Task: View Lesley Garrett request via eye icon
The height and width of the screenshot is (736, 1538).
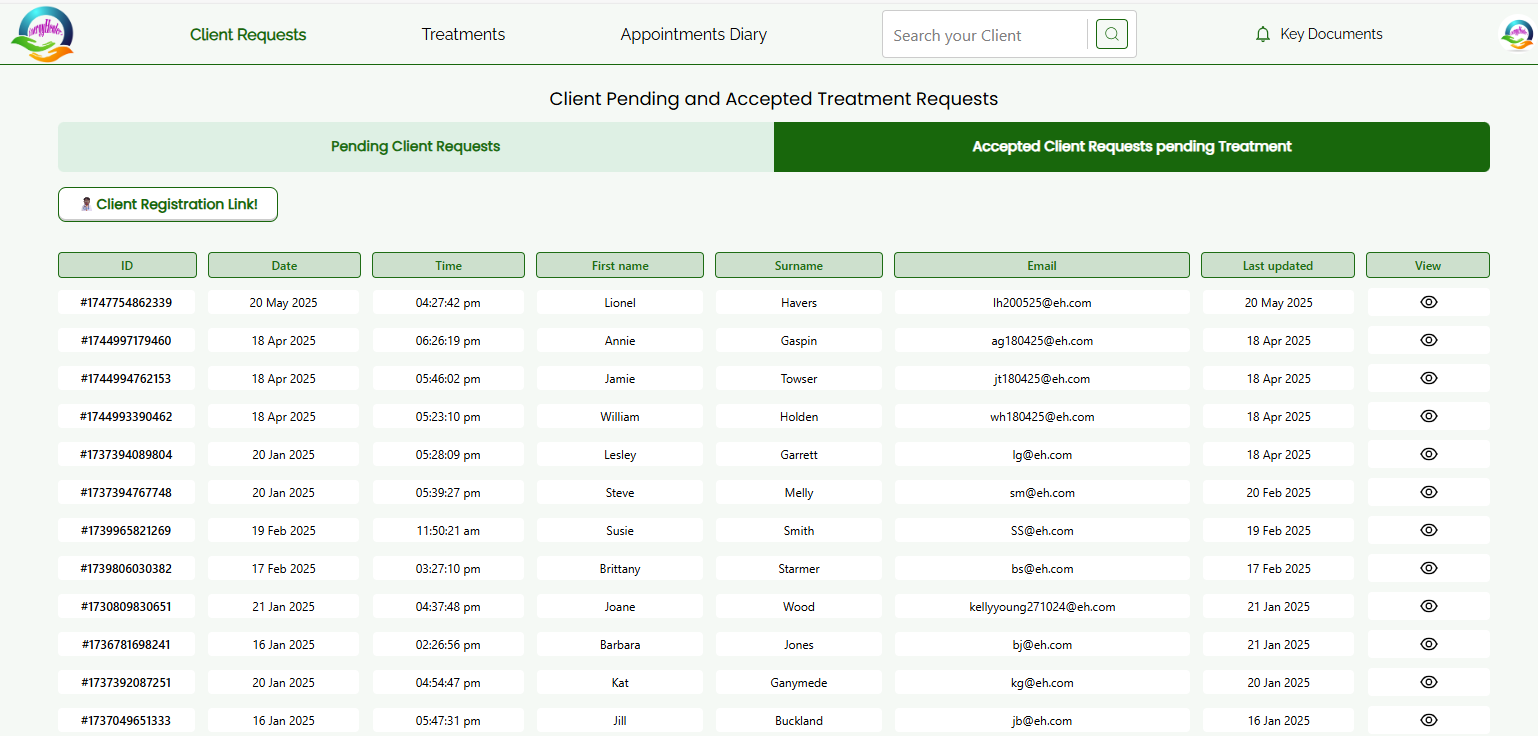Action: click(x=1429, y=454)
